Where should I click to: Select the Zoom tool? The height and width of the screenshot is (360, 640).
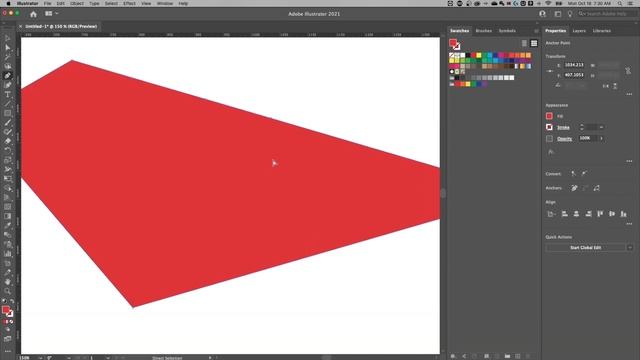click(7, 291)
